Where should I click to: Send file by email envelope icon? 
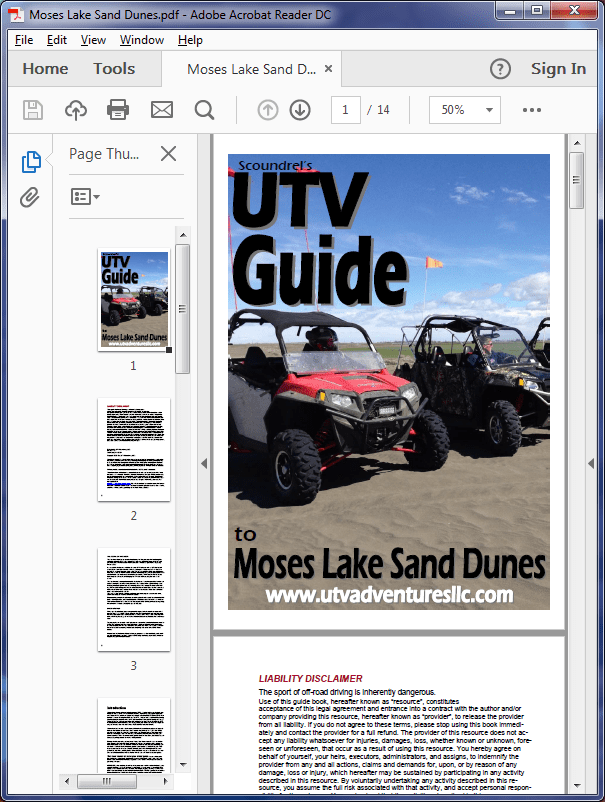coord(162,110)
